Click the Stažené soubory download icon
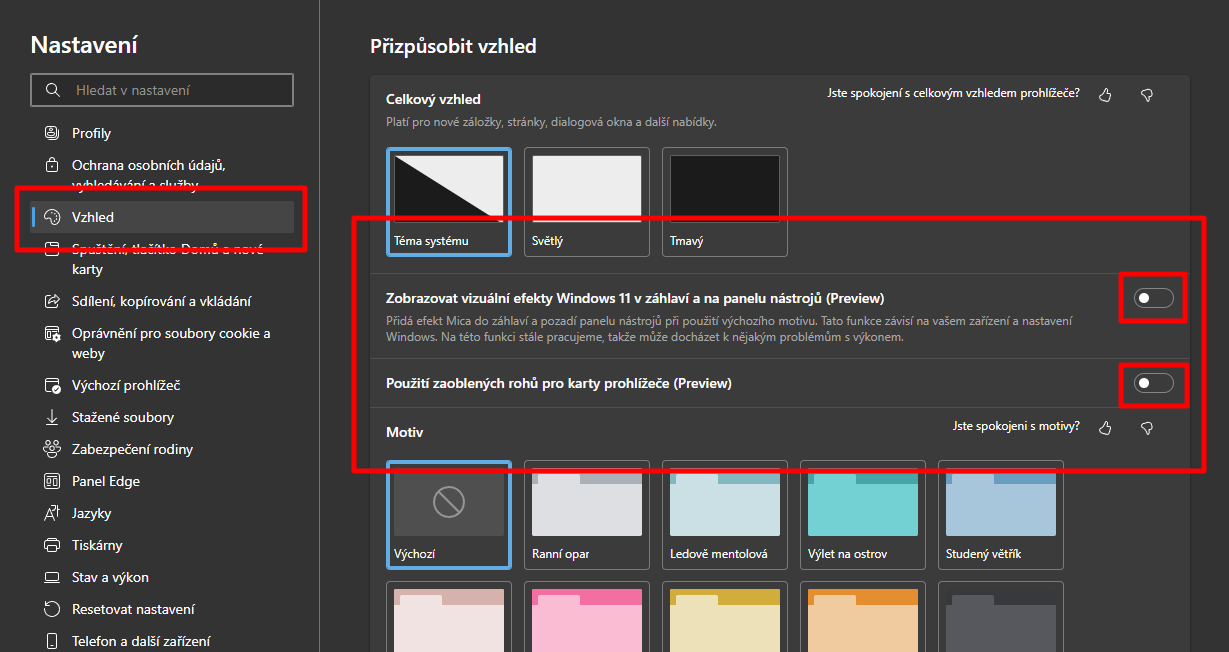 (53, 417)
